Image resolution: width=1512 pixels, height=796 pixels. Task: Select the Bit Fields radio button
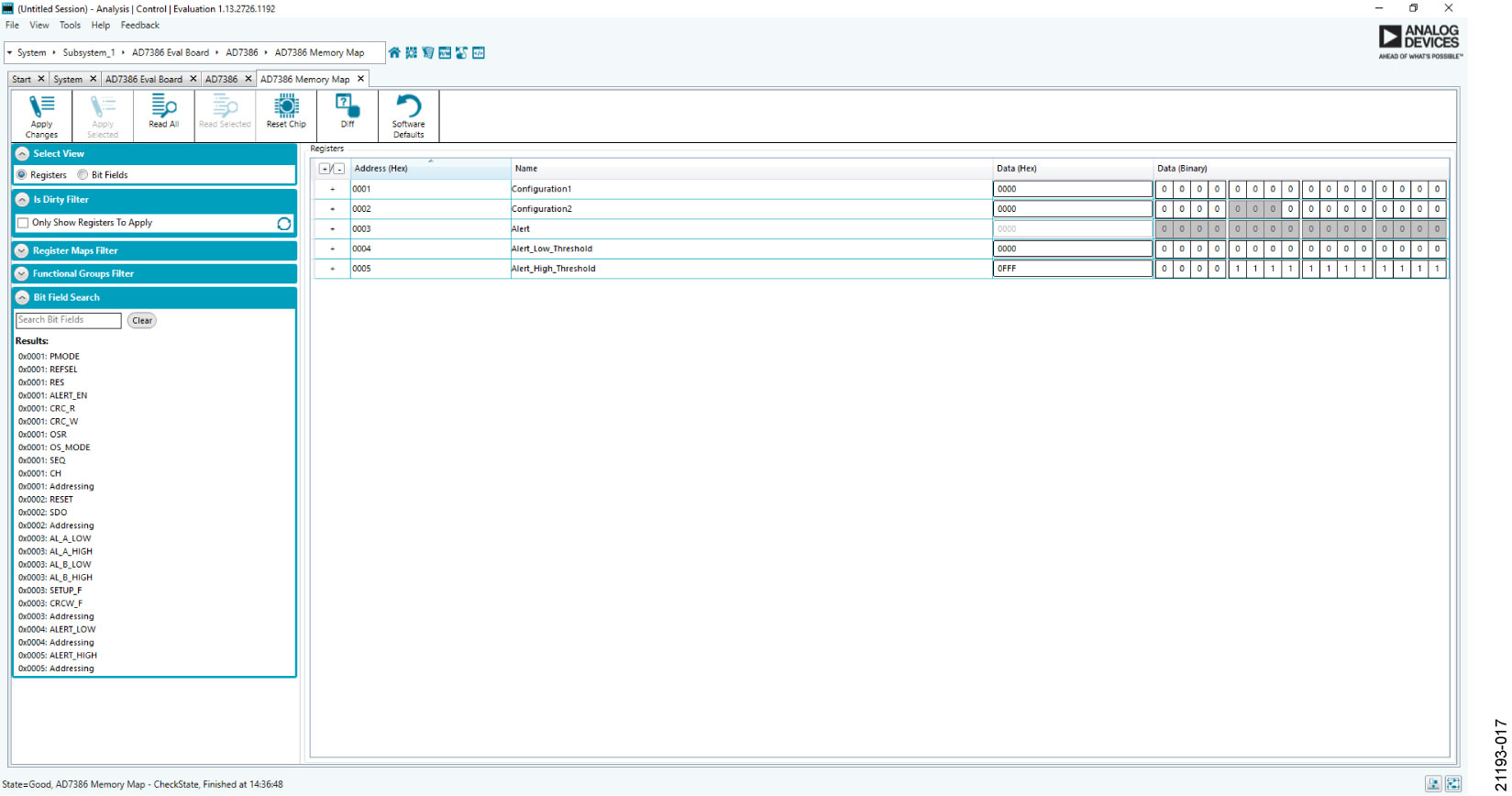pos(83,175)
